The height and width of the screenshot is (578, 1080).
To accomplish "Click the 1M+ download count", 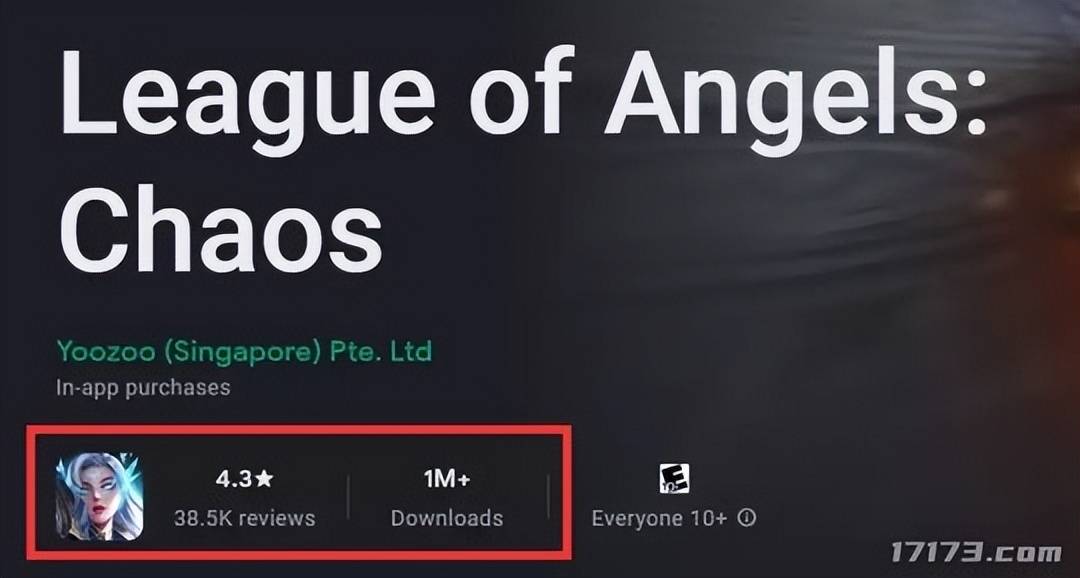I will click(x=447, y=479).
